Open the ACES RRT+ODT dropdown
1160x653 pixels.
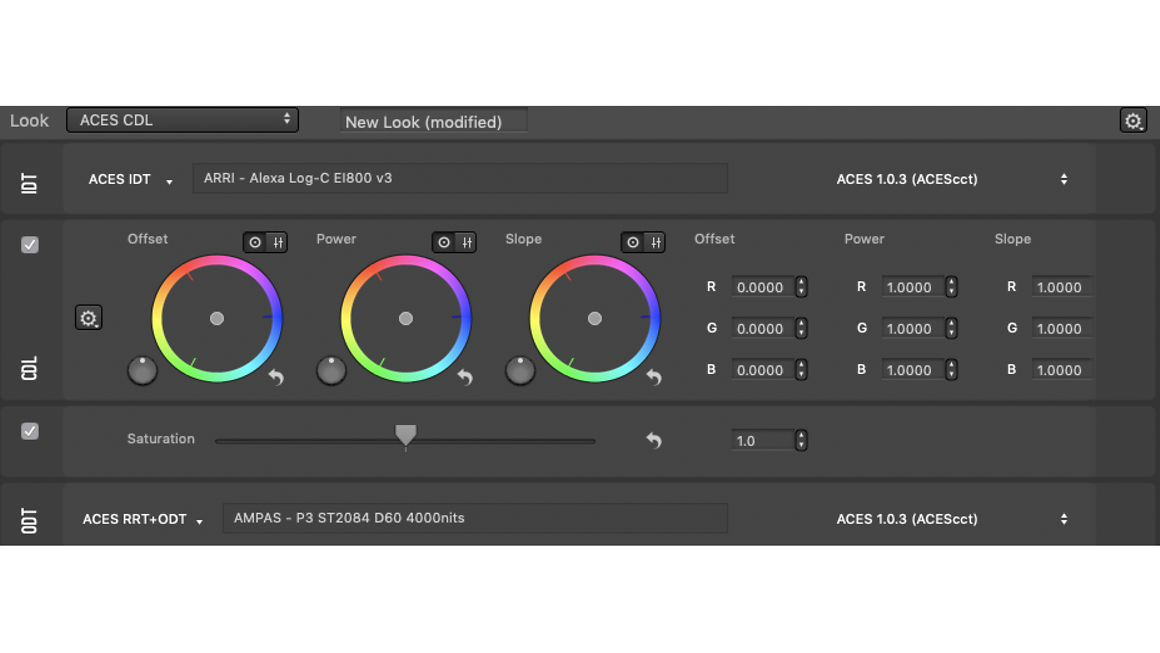click(143, 519)
